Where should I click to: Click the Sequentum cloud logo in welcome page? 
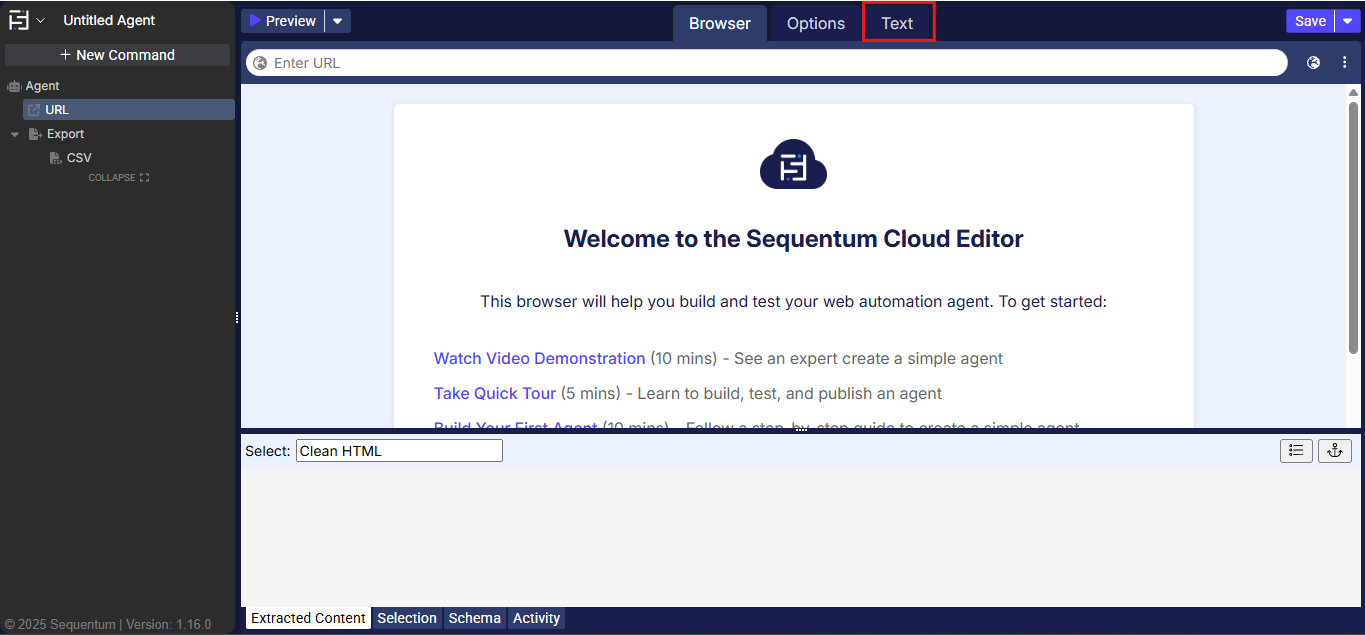point(793,164)
